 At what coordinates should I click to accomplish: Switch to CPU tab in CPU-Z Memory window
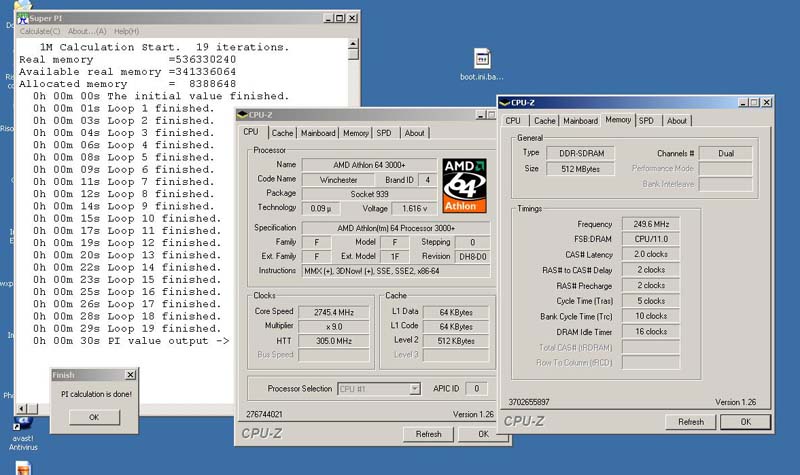513,121
